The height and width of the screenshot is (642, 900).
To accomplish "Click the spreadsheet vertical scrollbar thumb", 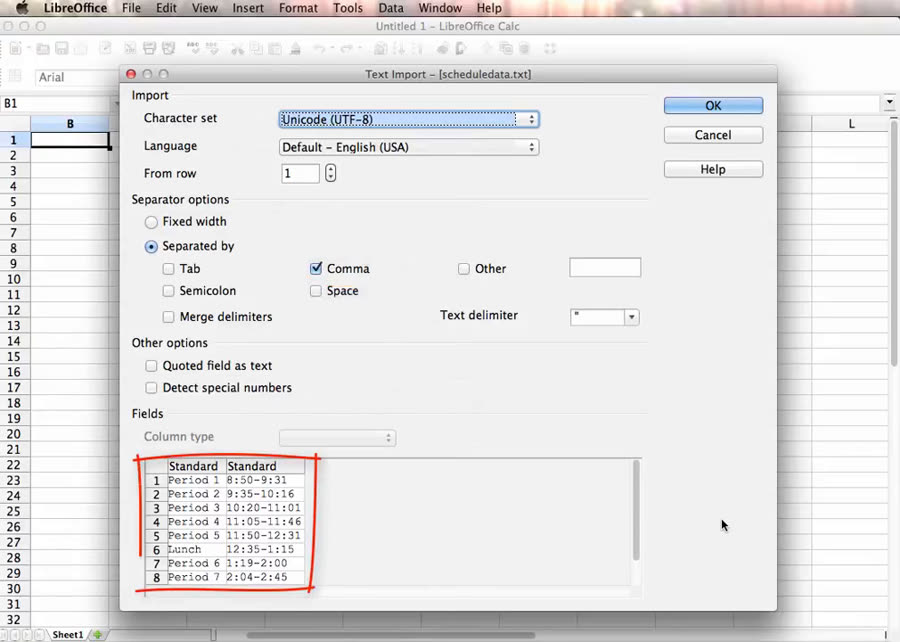I will pyautogui.click(x=894, y=242).
